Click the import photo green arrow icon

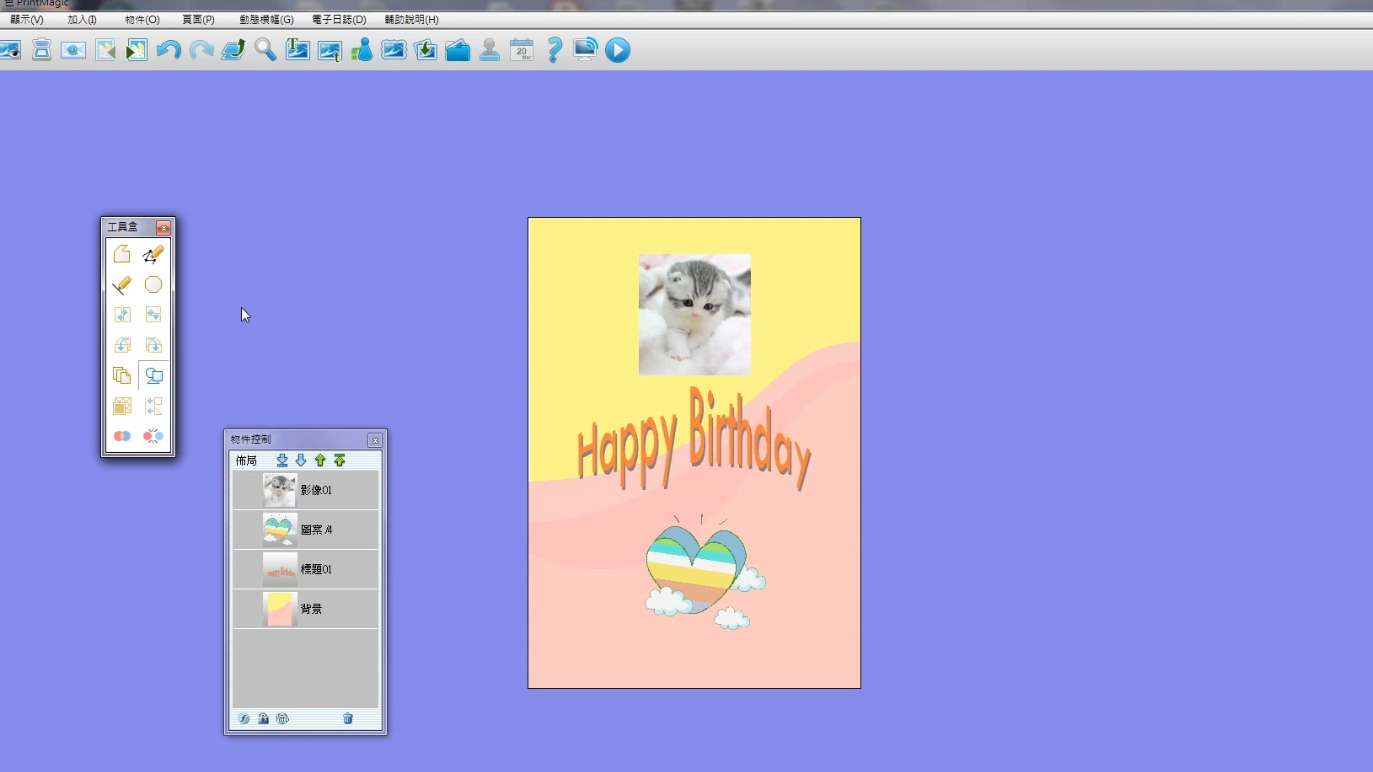(425, 50)
